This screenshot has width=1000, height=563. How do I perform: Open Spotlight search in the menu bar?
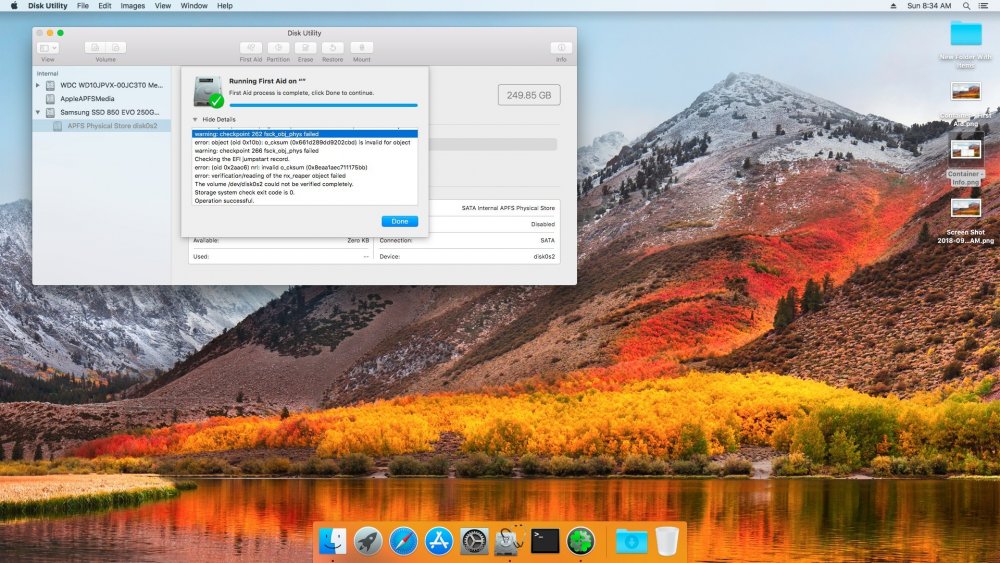tap(966, 6)
